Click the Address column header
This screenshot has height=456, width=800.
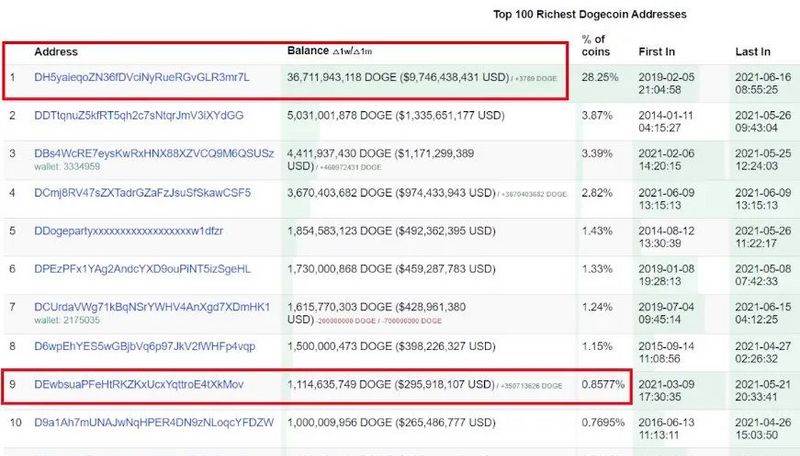pos(56,52)
